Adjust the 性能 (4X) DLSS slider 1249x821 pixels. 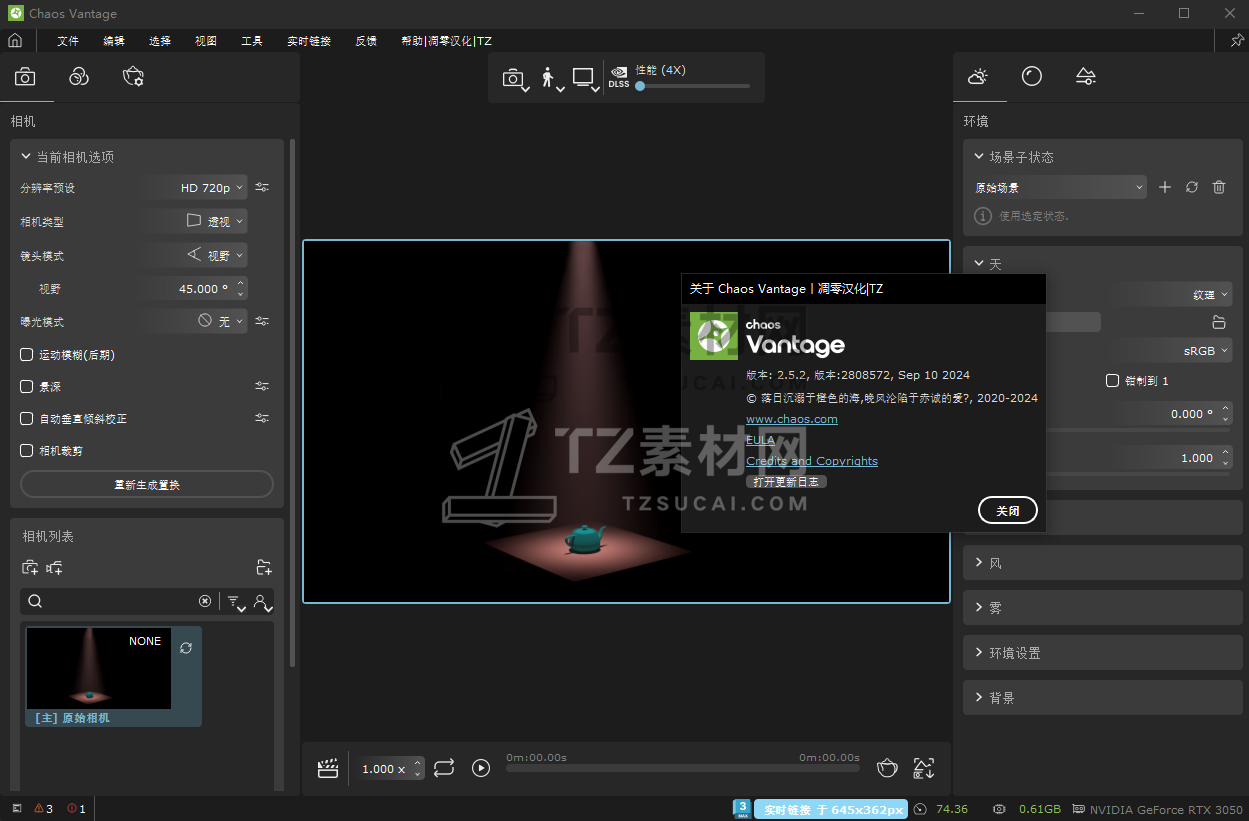click(x=692, y=86)
